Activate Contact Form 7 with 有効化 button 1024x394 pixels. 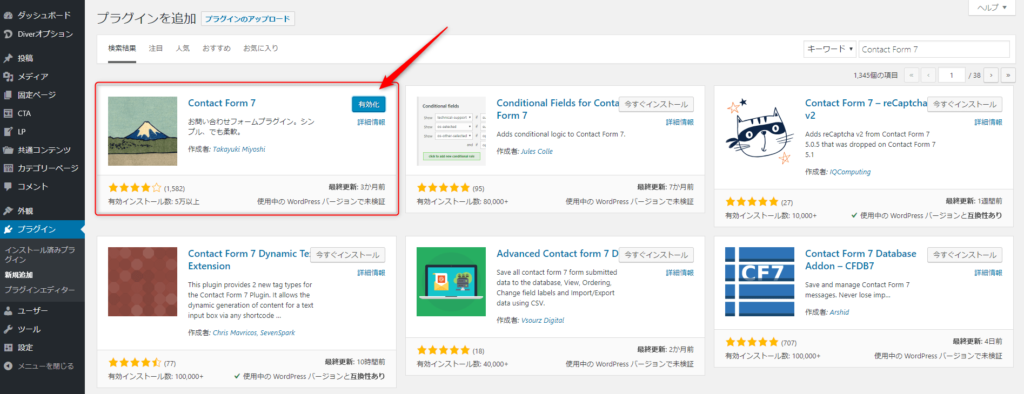coord(368,105)
